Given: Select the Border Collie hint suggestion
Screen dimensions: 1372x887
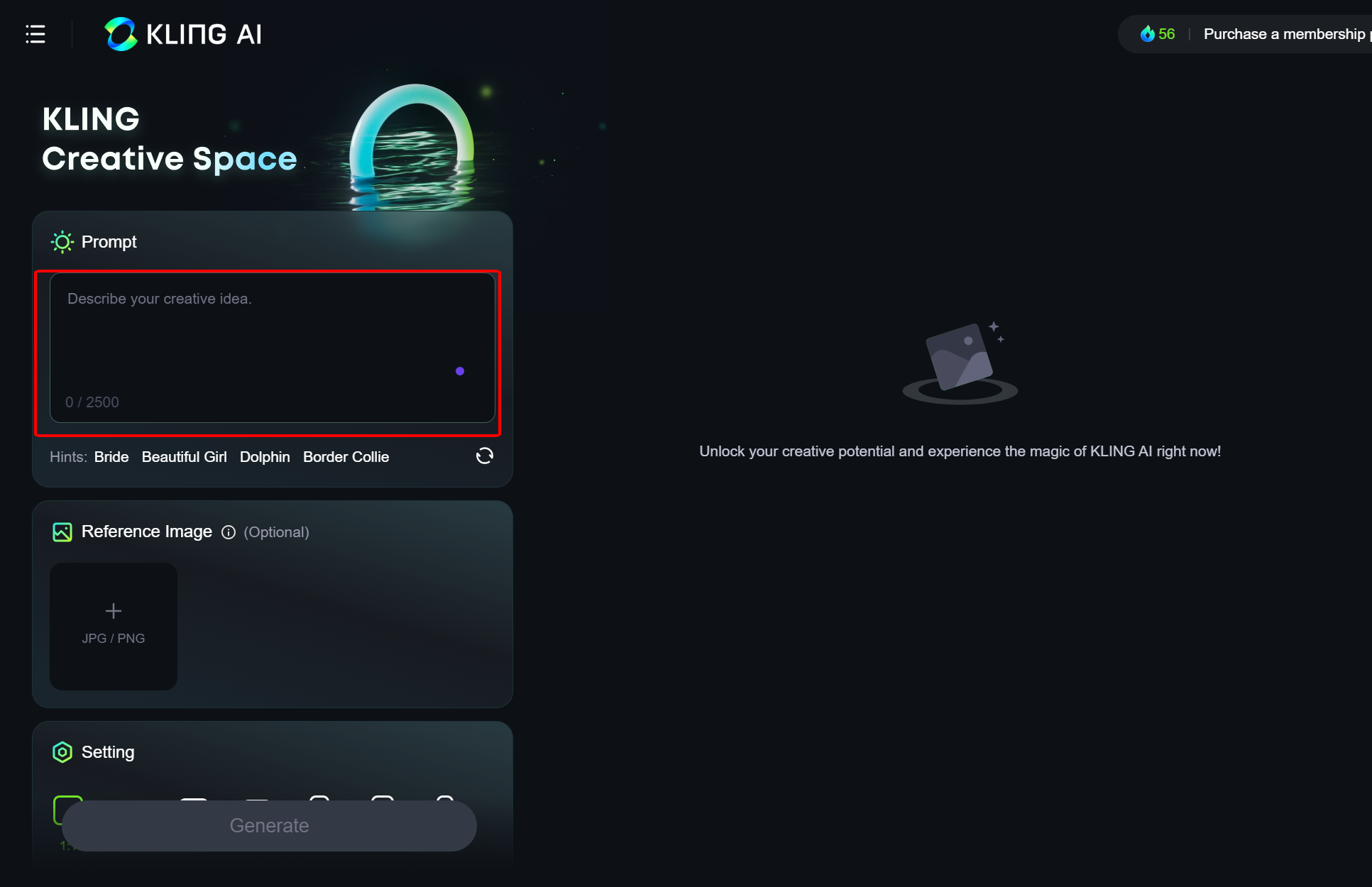Looking at the screenshot, I should (345, 457).
